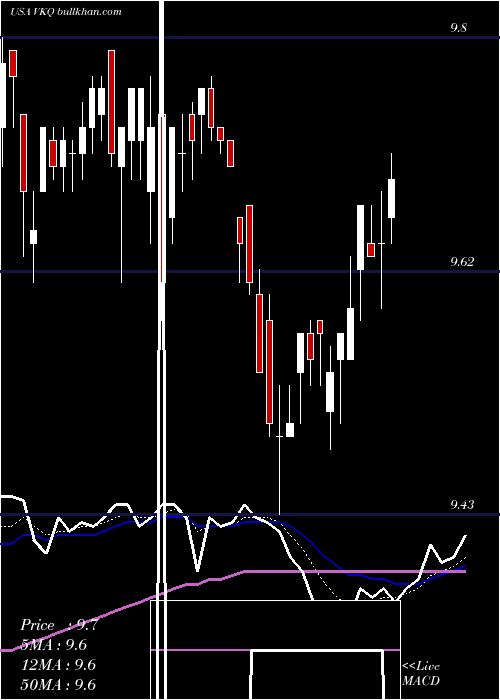Click the 12MA : 9.6 readout
500x700 pixels.
coord(58,665)
